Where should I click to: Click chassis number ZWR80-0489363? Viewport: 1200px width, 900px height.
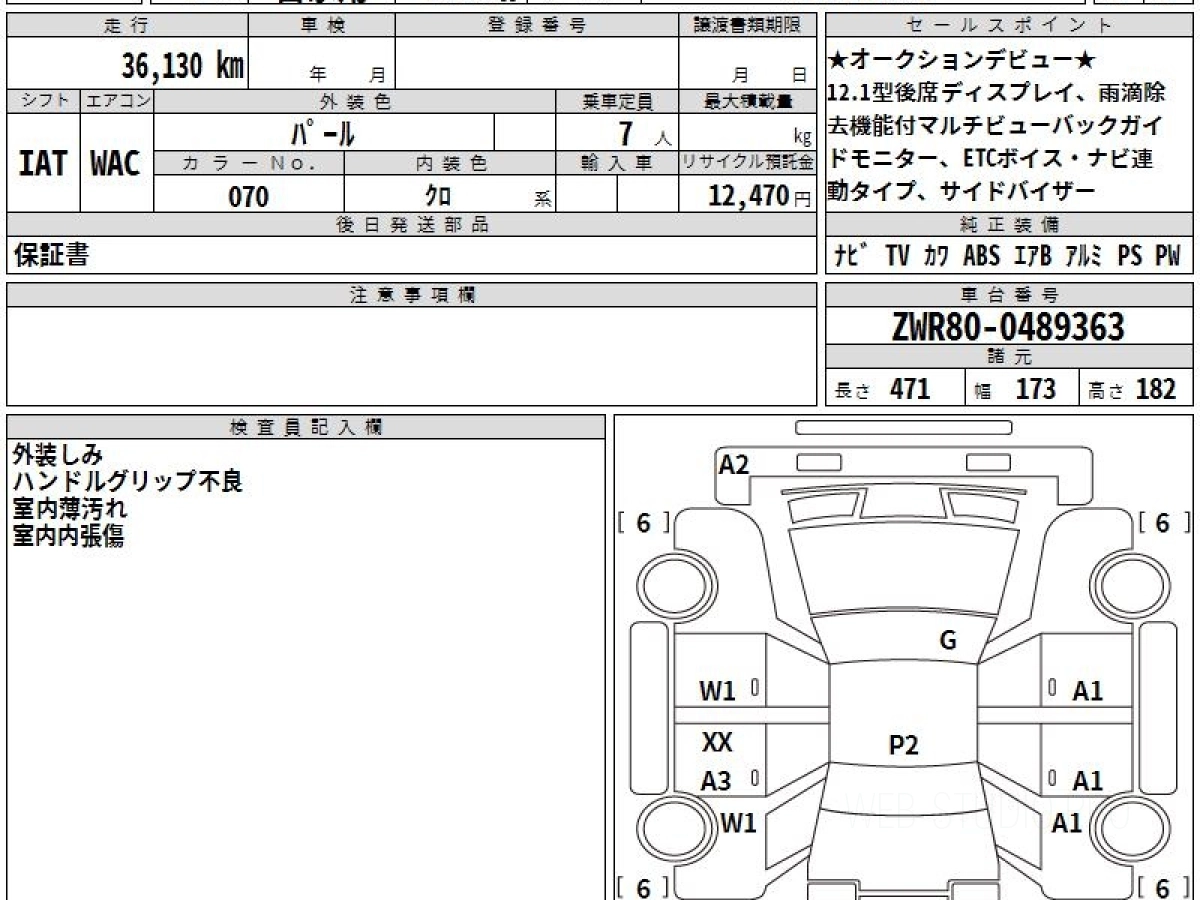(x=1008, y=326)
